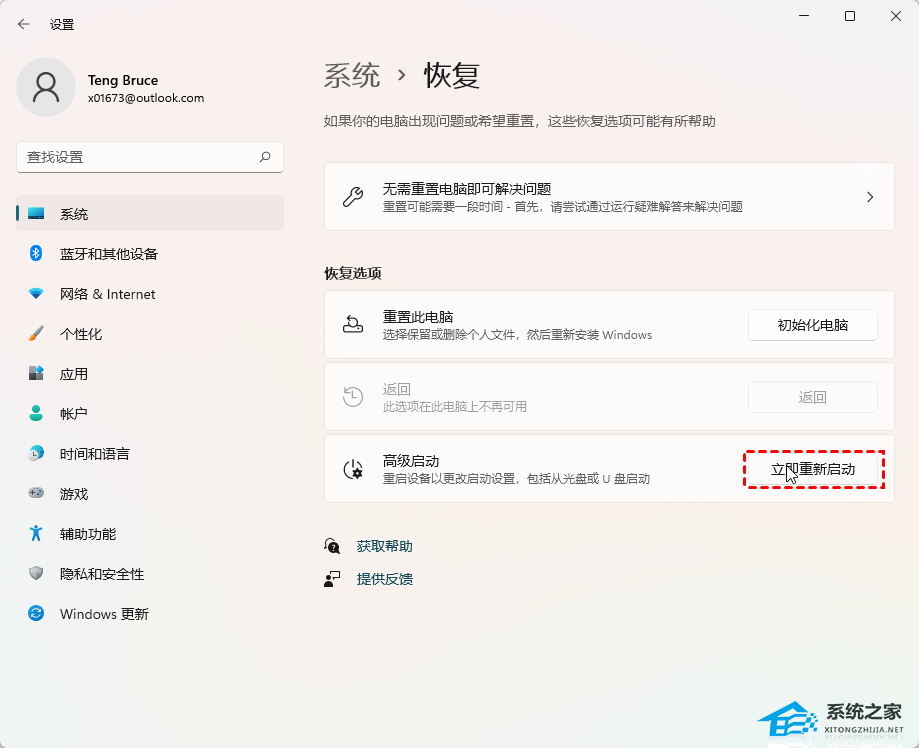919x748 pixels.
Task: Open the 应用 settings section
Action: (x=74, y=374)
